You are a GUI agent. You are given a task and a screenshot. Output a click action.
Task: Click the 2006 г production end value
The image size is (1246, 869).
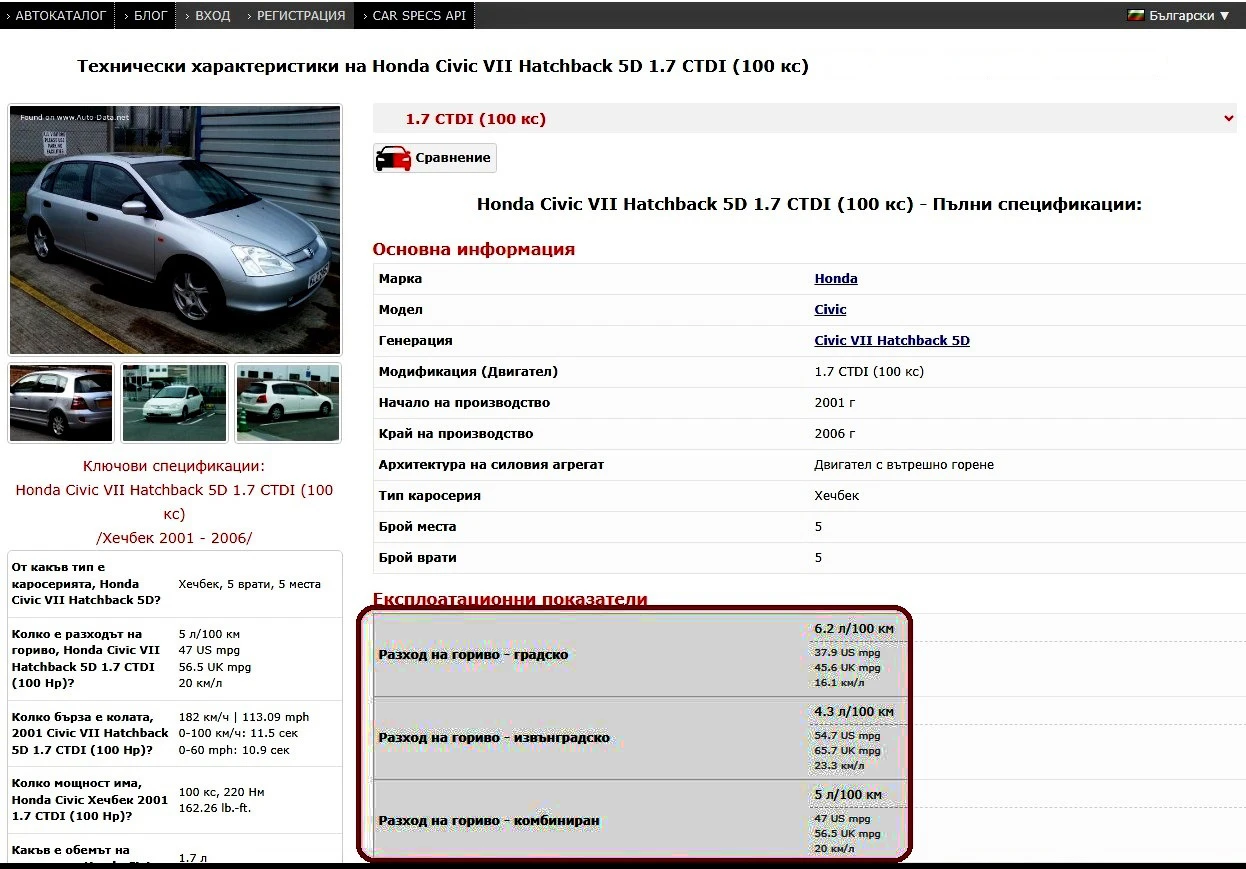point(835,434)
